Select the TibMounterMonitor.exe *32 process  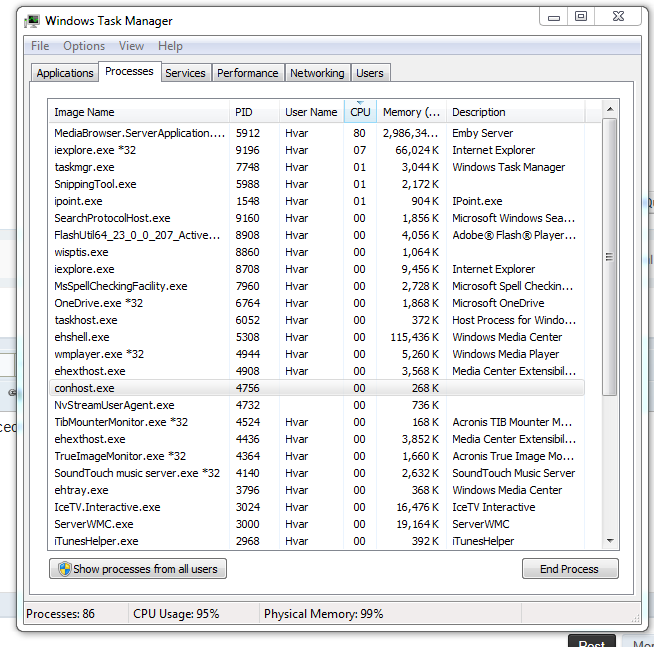tap(317, 422)
